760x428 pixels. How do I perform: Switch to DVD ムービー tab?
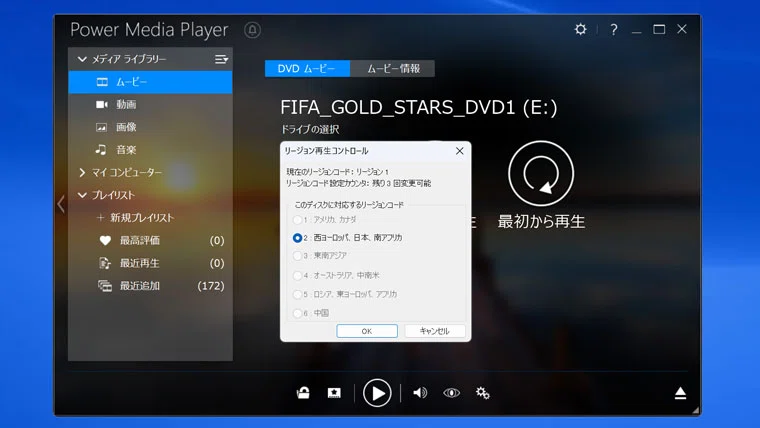[307, 68]
